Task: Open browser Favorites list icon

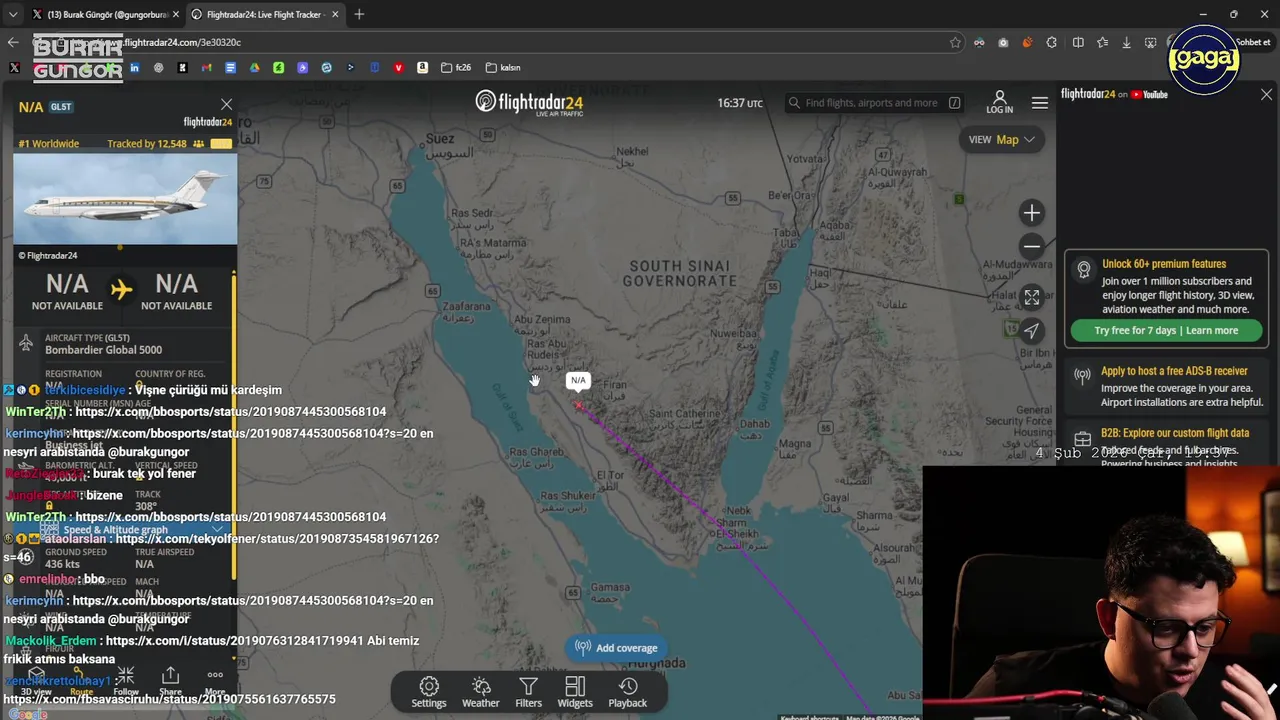Action: coord(1102,42)
